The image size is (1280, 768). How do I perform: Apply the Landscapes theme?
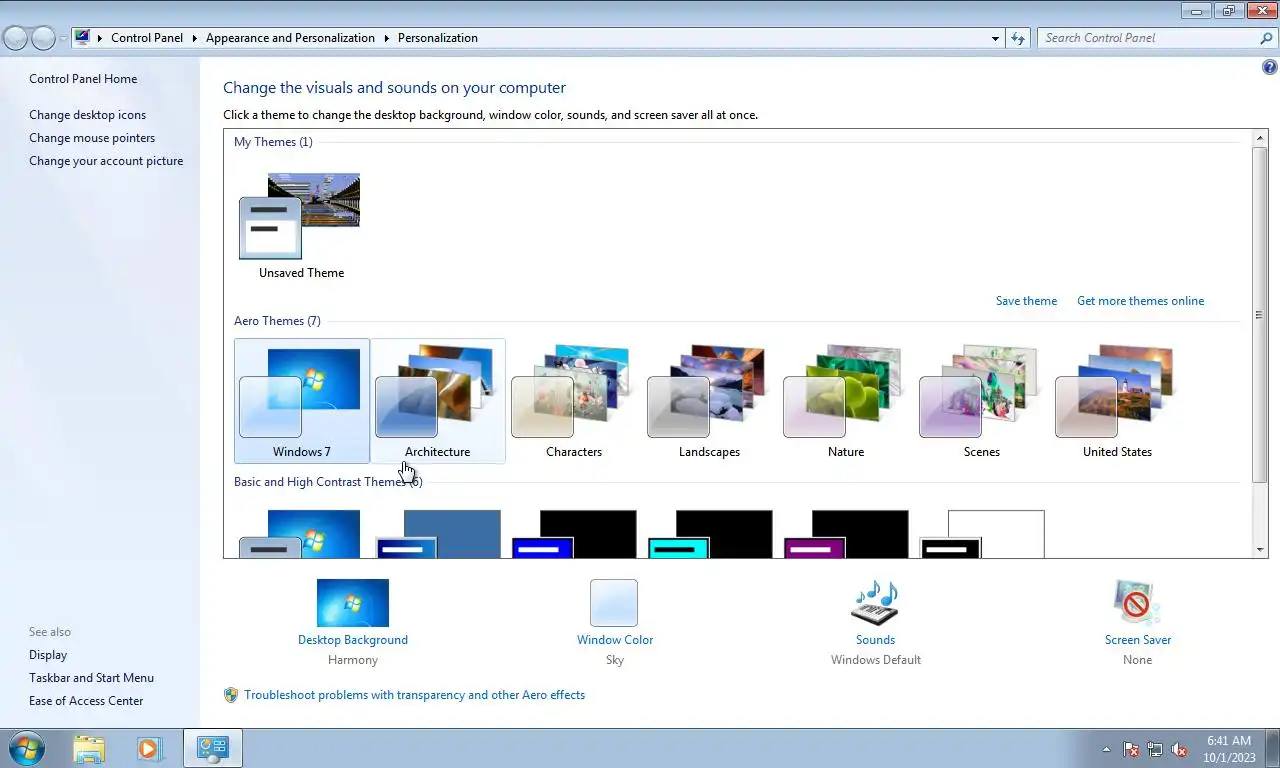[710, 401]
